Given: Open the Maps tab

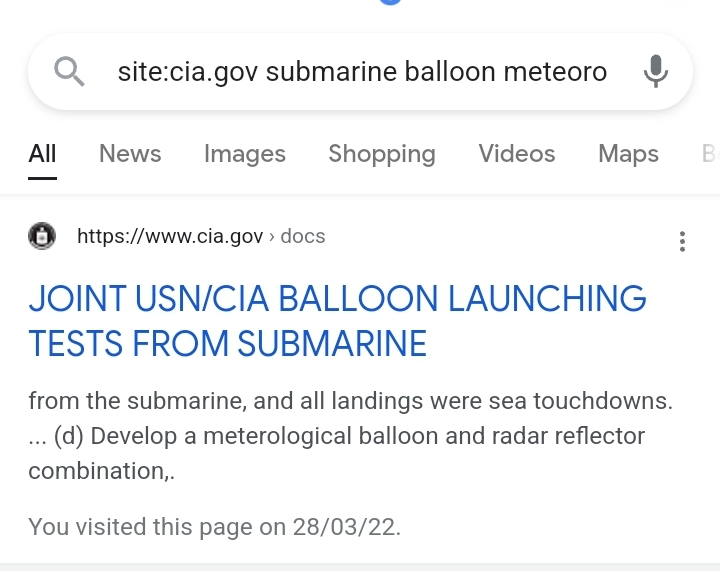Looking at the screenshot, I should click(x=628, y=154).
